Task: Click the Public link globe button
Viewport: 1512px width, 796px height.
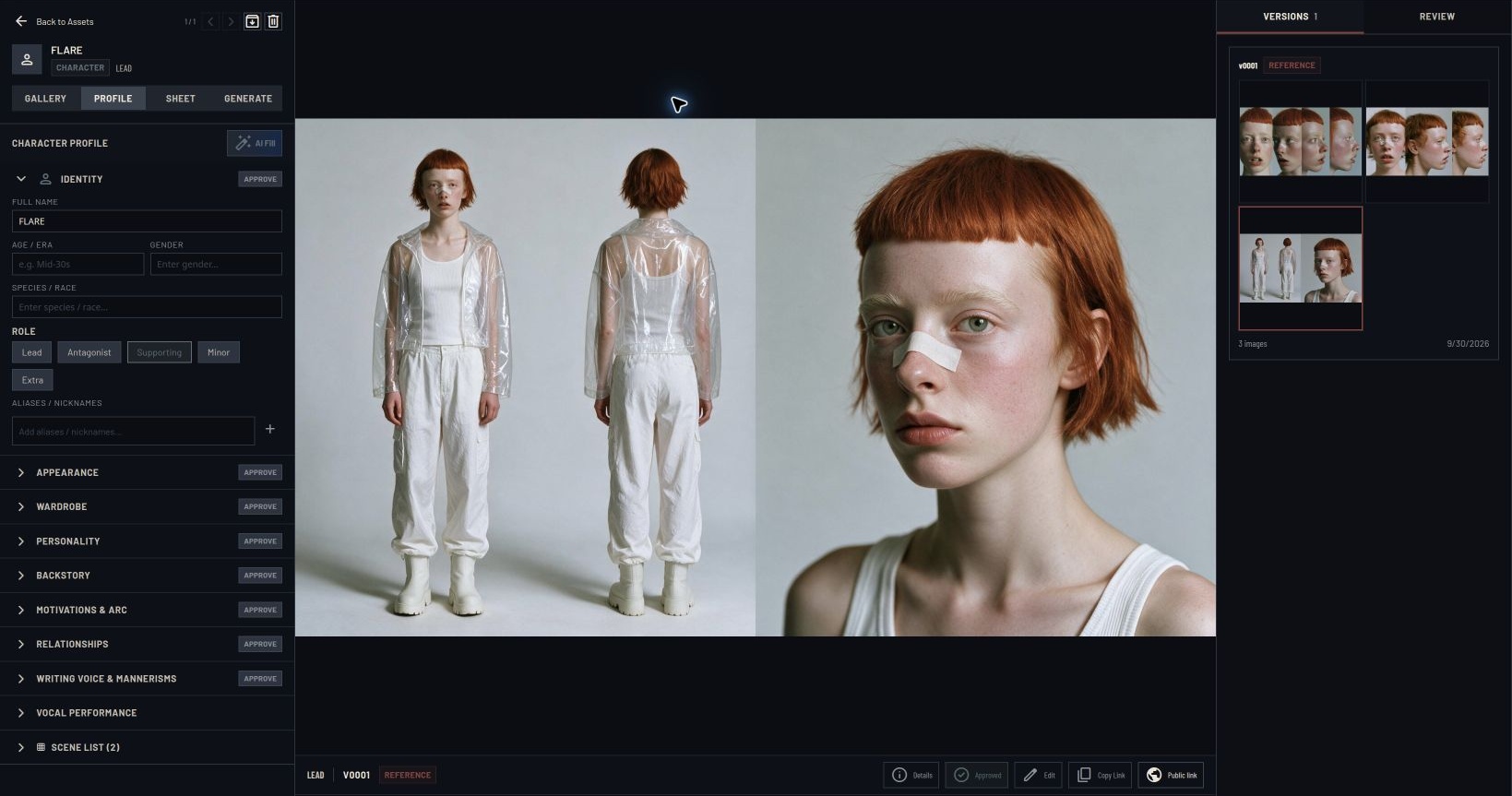Action: [1171, 775]
